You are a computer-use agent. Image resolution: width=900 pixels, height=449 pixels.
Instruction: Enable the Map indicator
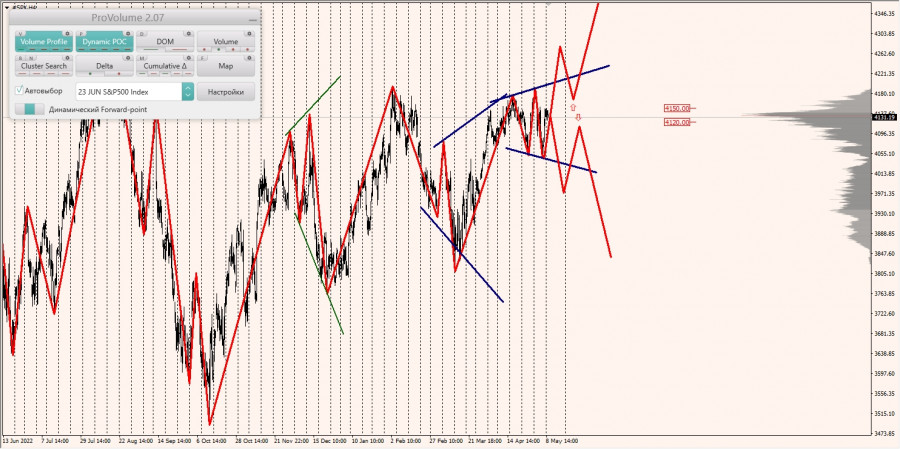coord(226,66)
